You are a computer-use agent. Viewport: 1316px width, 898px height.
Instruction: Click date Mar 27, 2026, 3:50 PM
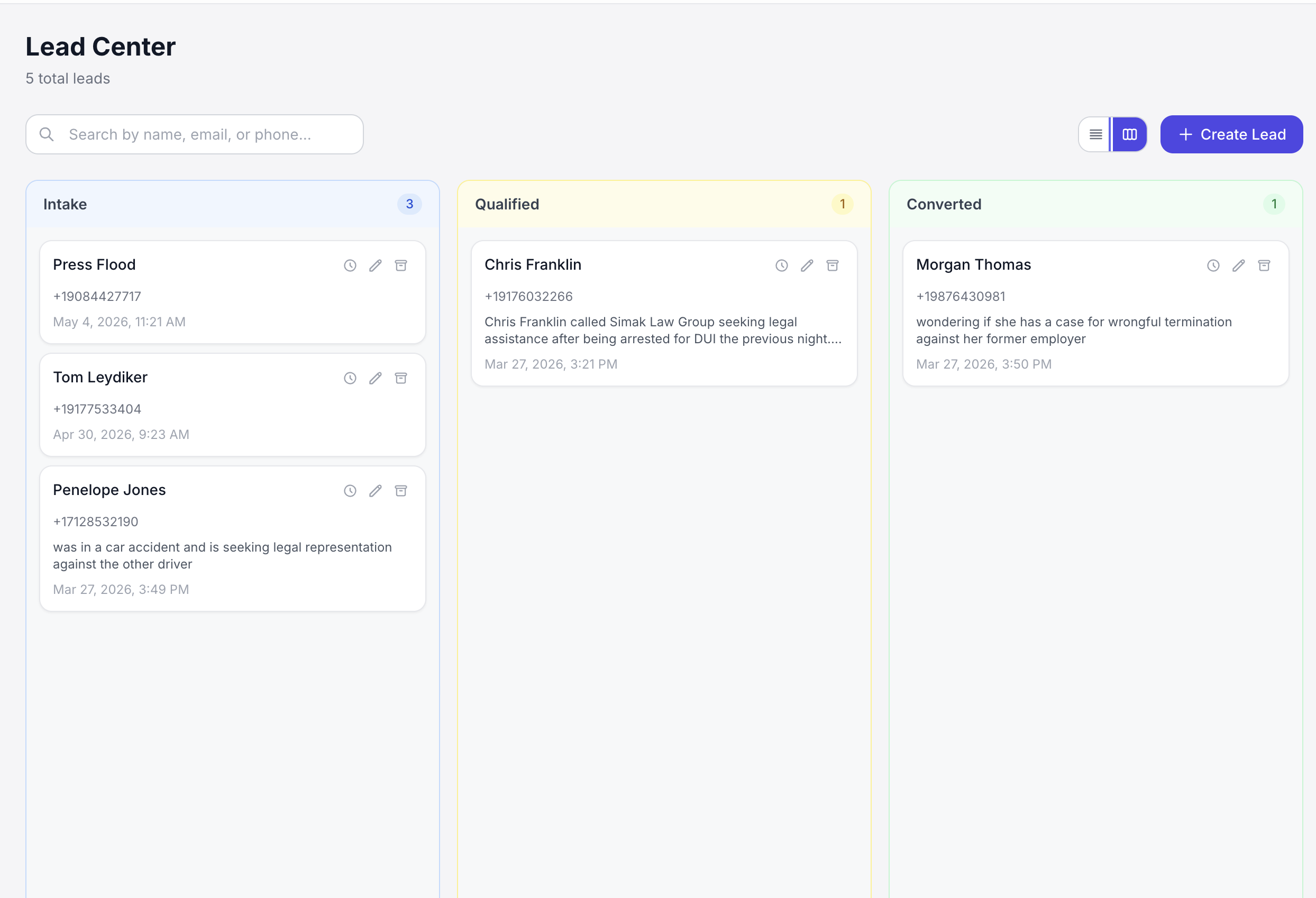984,364
